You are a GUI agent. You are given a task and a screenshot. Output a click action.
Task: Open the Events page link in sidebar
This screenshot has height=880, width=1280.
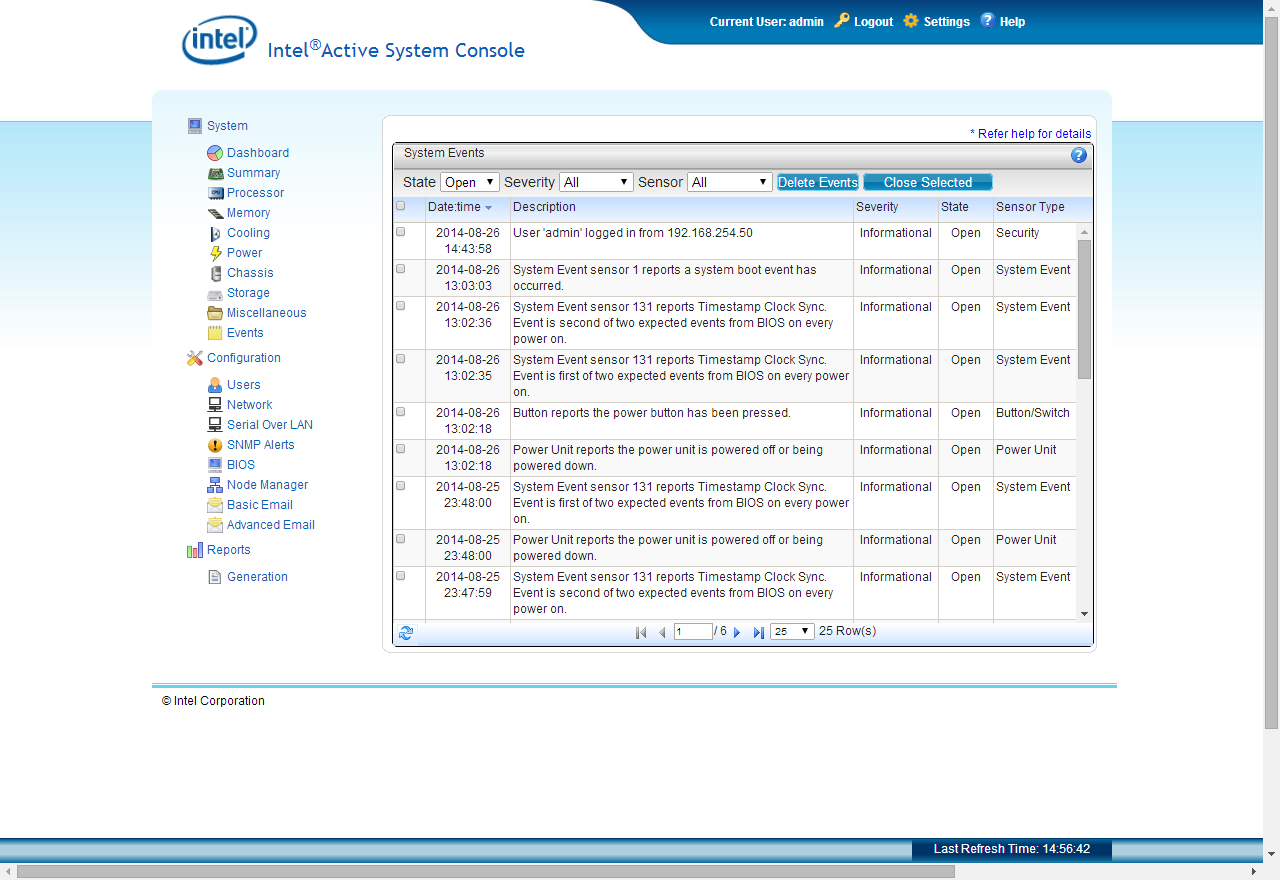(245, 333)
